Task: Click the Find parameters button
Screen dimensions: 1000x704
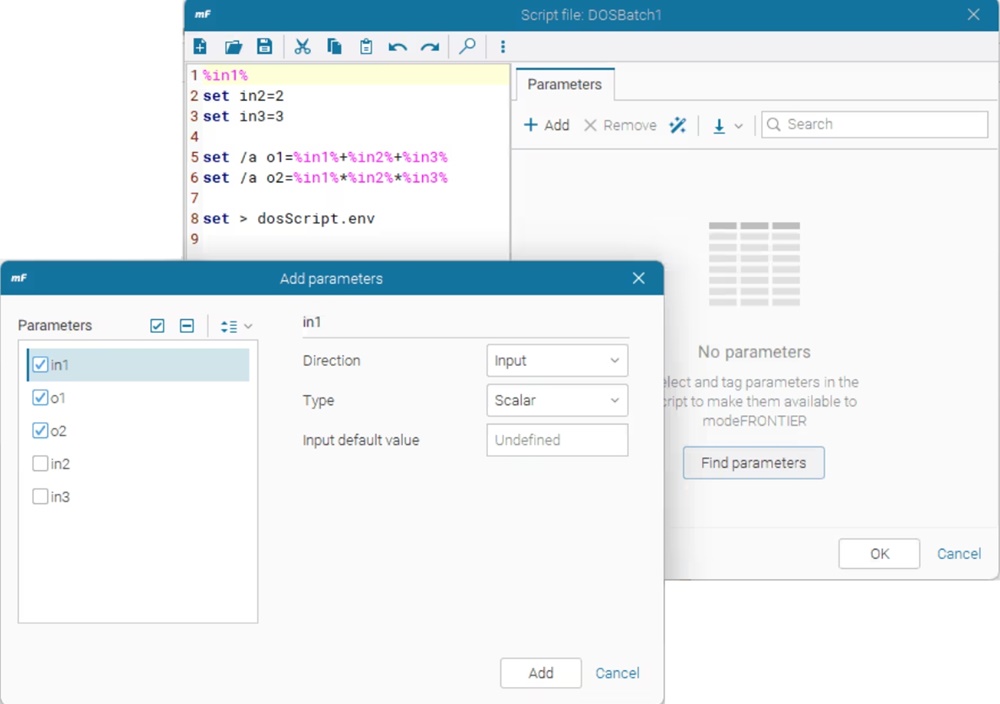Action: pos(754,463)
